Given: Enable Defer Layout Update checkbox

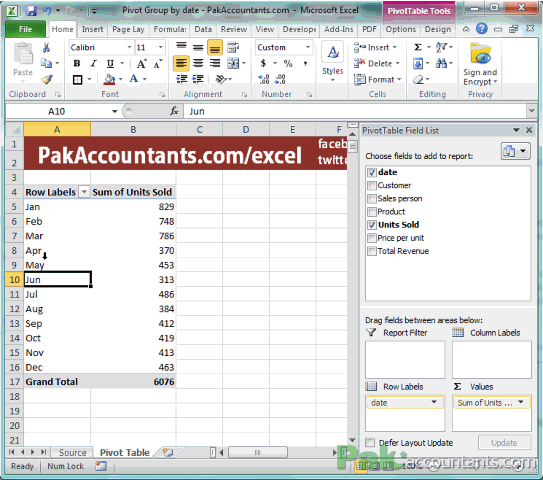Looking at the screenshot, I should pyautogui.click(x=370, y=442).
